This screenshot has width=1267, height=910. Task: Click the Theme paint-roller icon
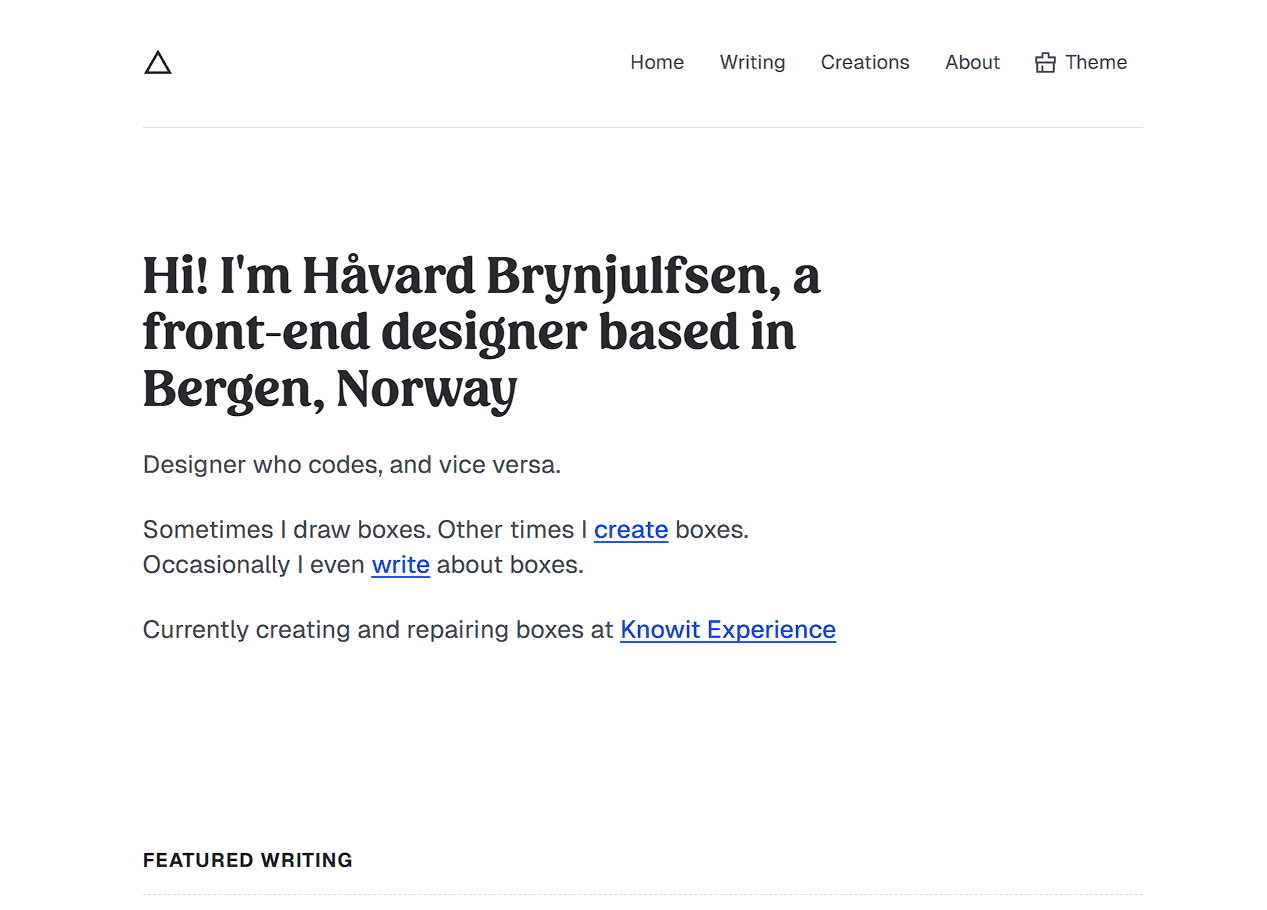[x=1045, y=63]
